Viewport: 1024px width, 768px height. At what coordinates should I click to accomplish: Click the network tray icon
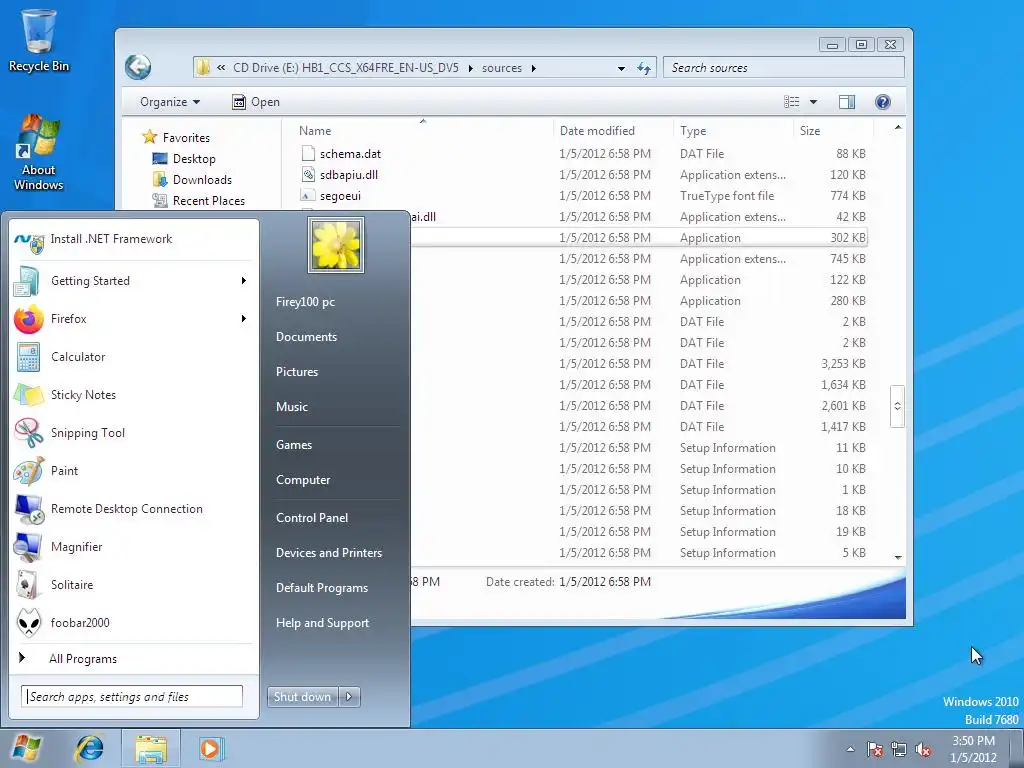(899, 750)
